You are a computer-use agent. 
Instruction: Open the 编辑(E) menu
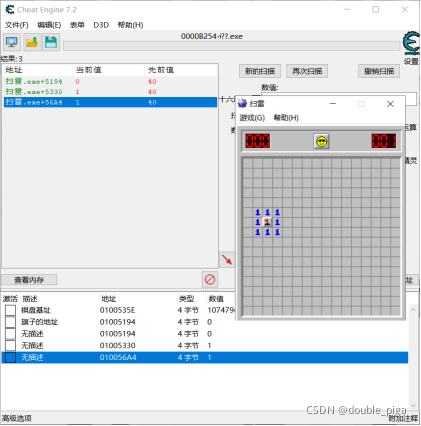(49, 25)
